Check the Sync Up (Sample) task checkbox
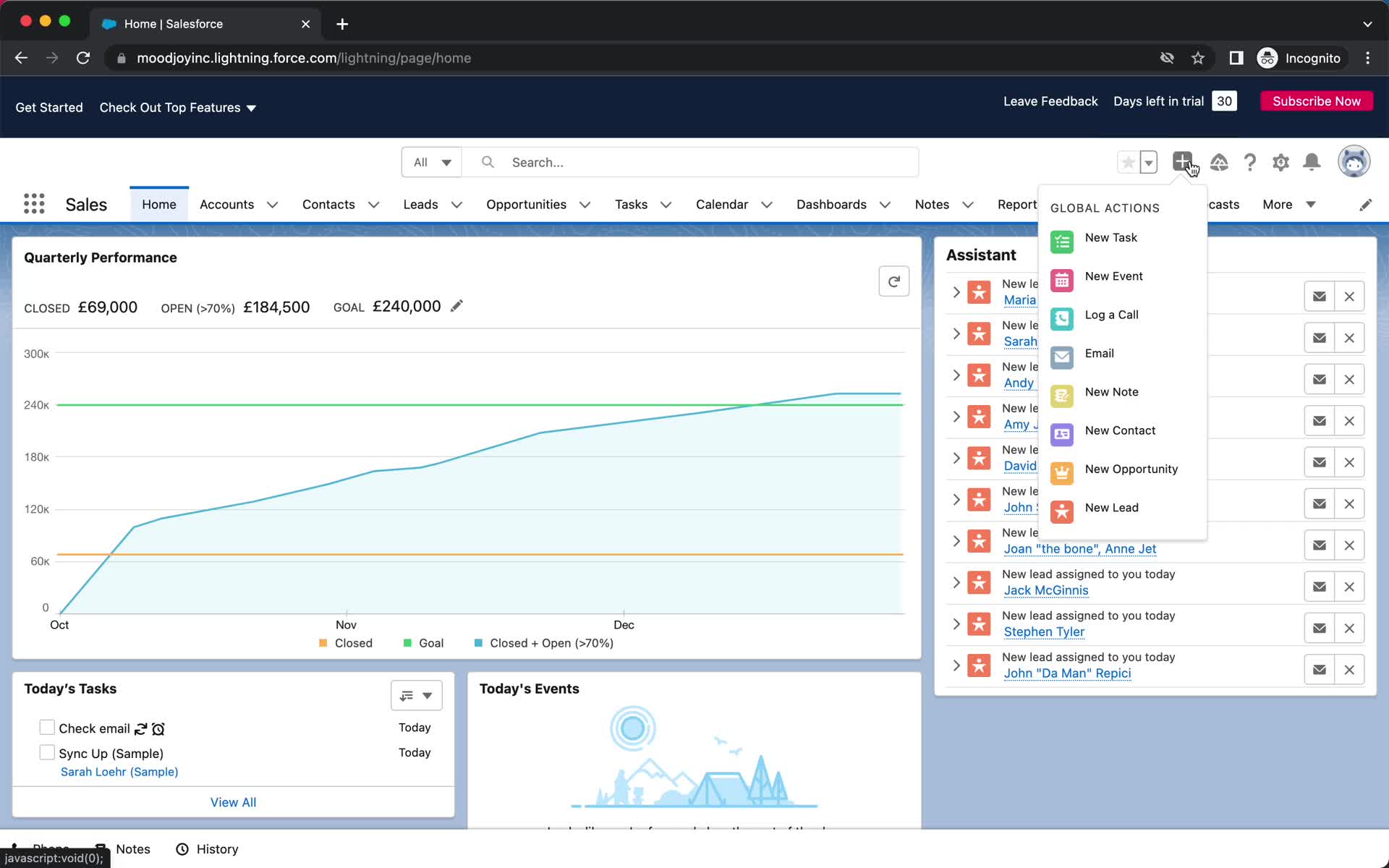Image resolution: width=1389 pixels, height=868 pixels. (47, 752)
